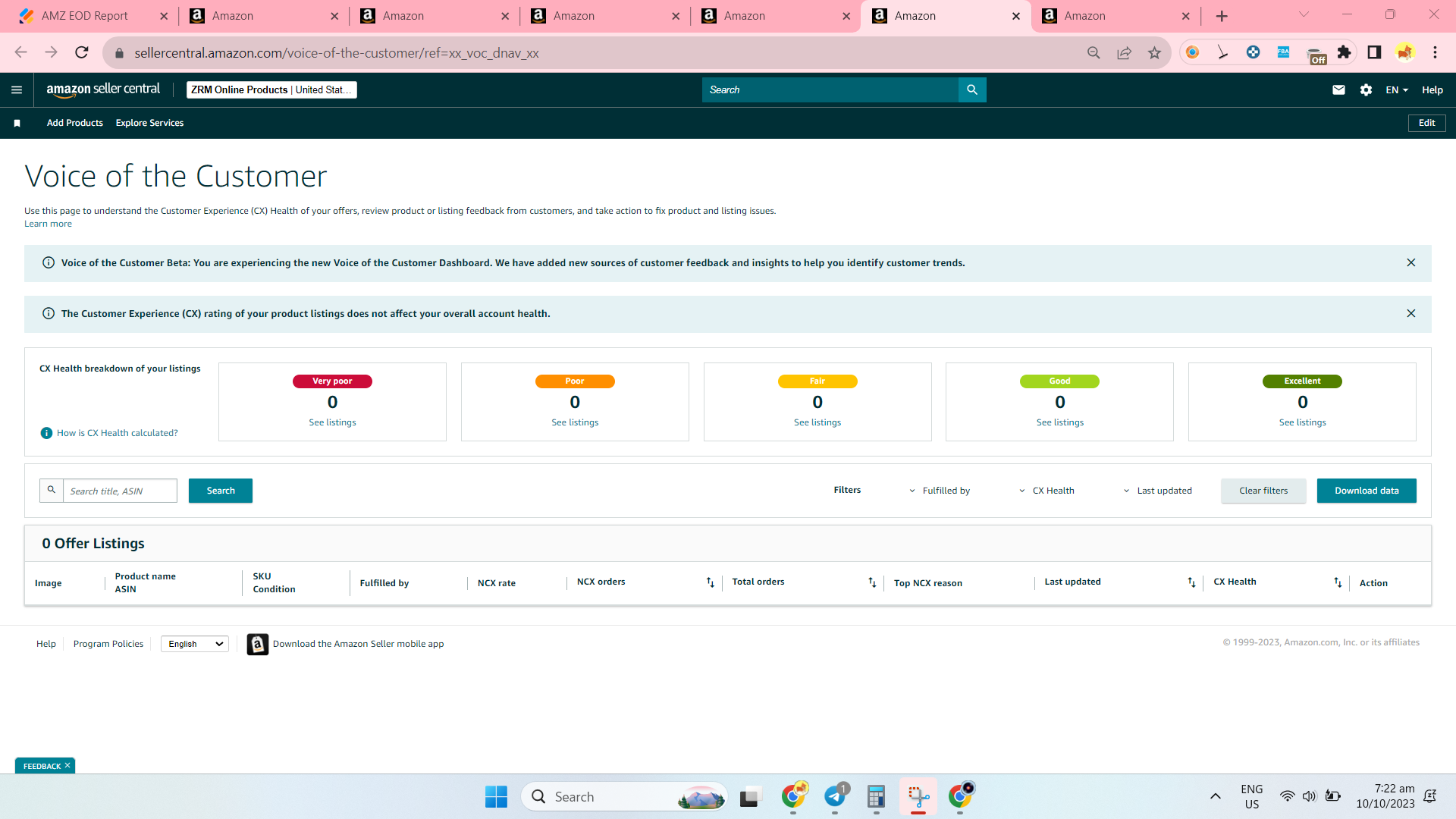Reload the page with browser refresh button
This screenshot has height=819, width=1456.
(82, 52)
